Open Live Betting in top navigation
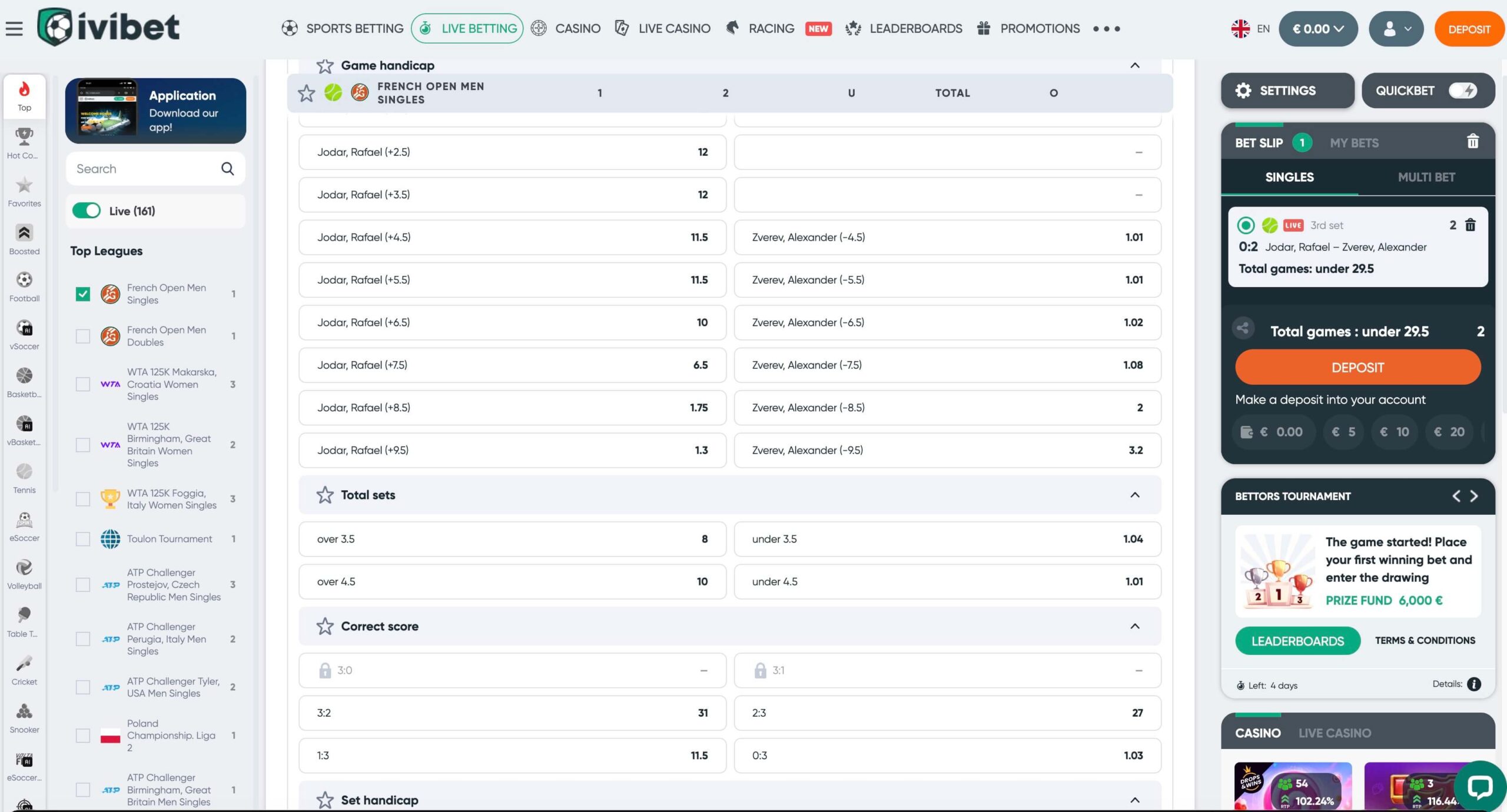The image size is (1507, 812). point(467,28)
